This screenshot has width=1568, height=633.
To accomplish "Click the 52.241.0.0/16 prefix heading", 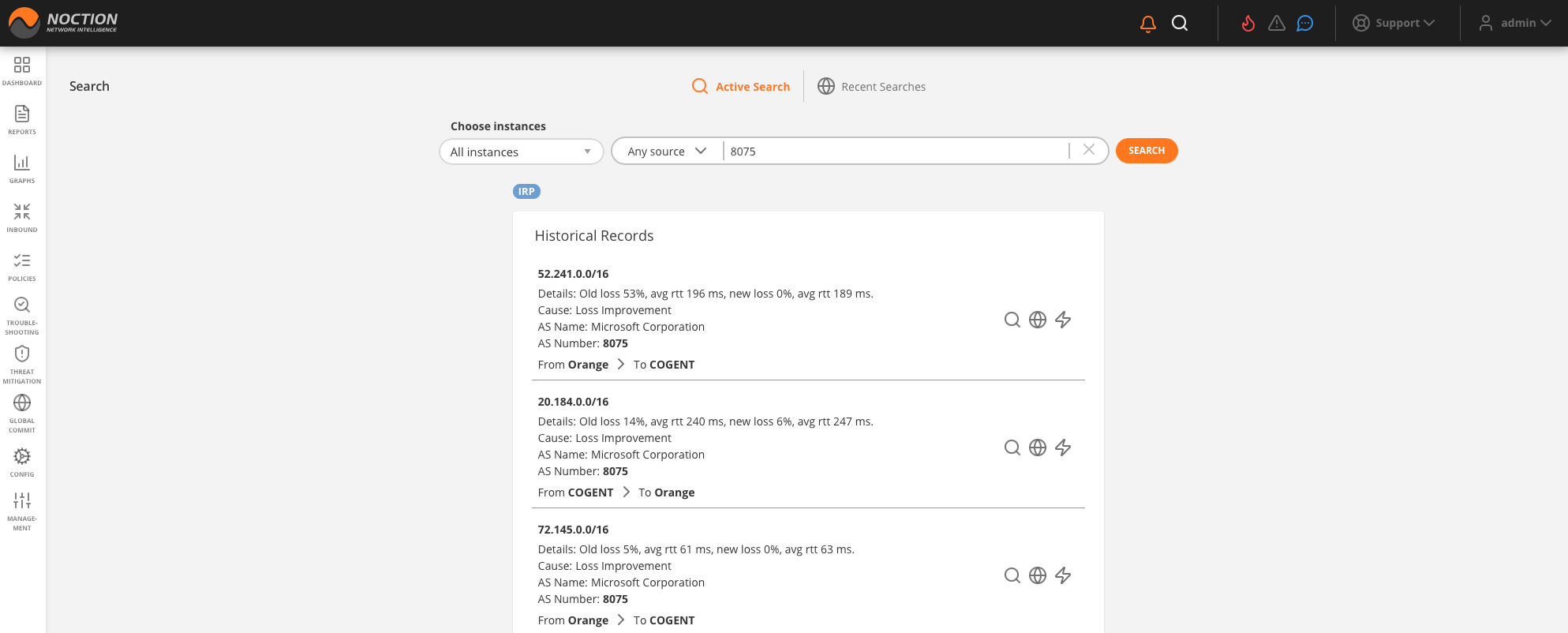I will click(x=573, y=274).
